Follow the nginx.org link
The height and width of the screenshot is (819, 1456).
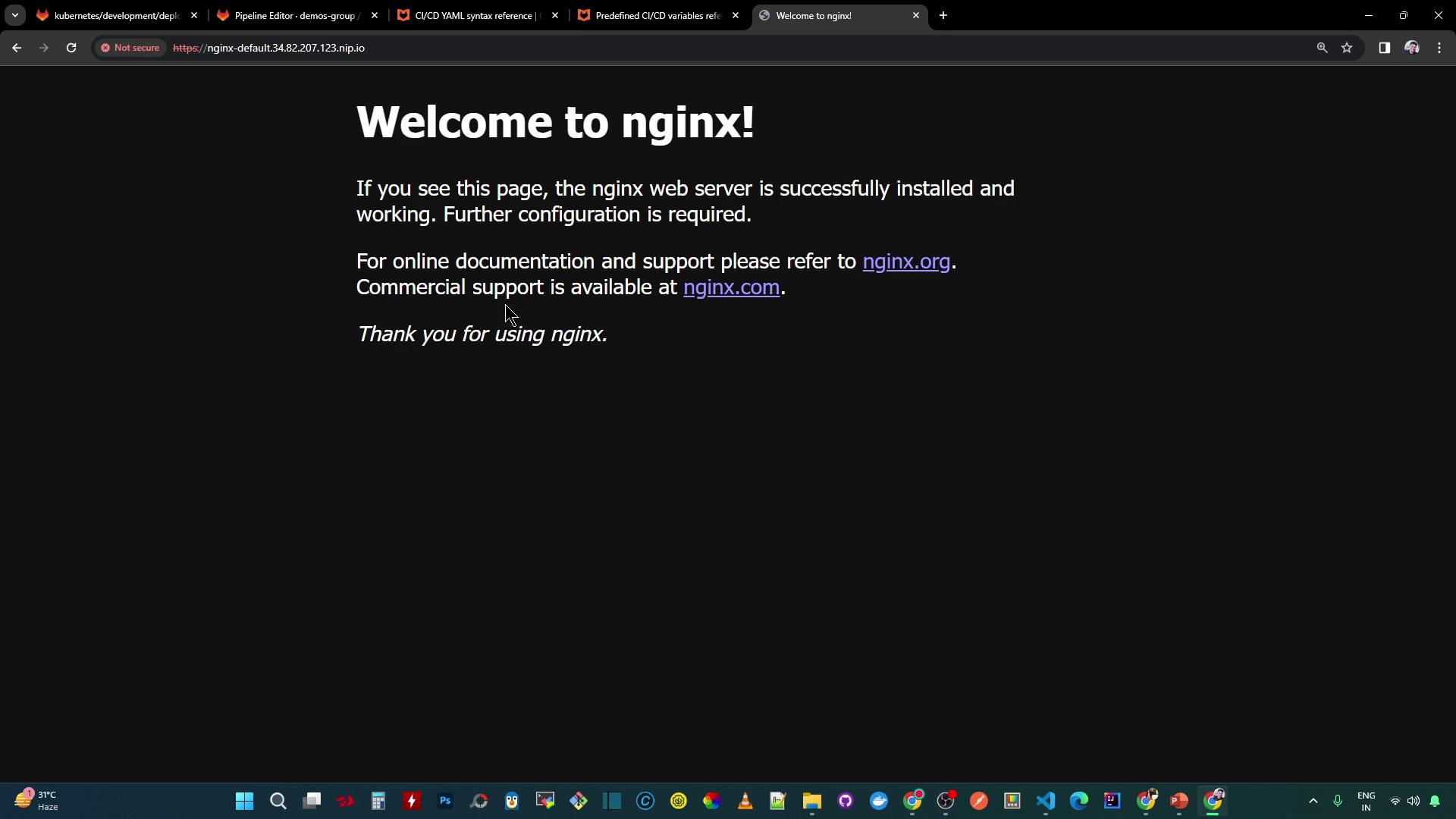906,262
